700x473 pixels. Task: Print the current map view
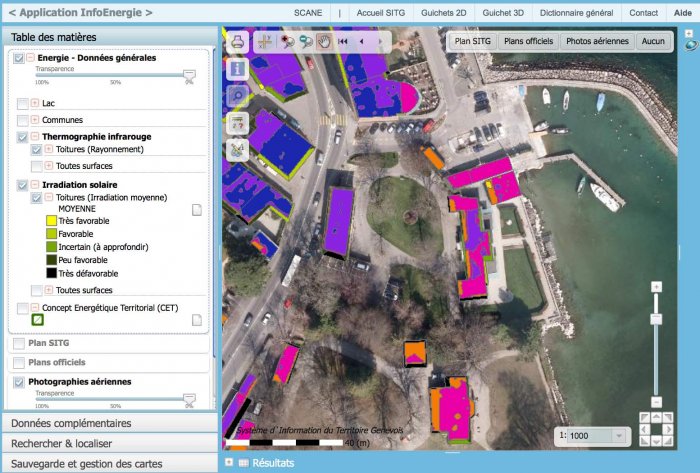point(238,42)
